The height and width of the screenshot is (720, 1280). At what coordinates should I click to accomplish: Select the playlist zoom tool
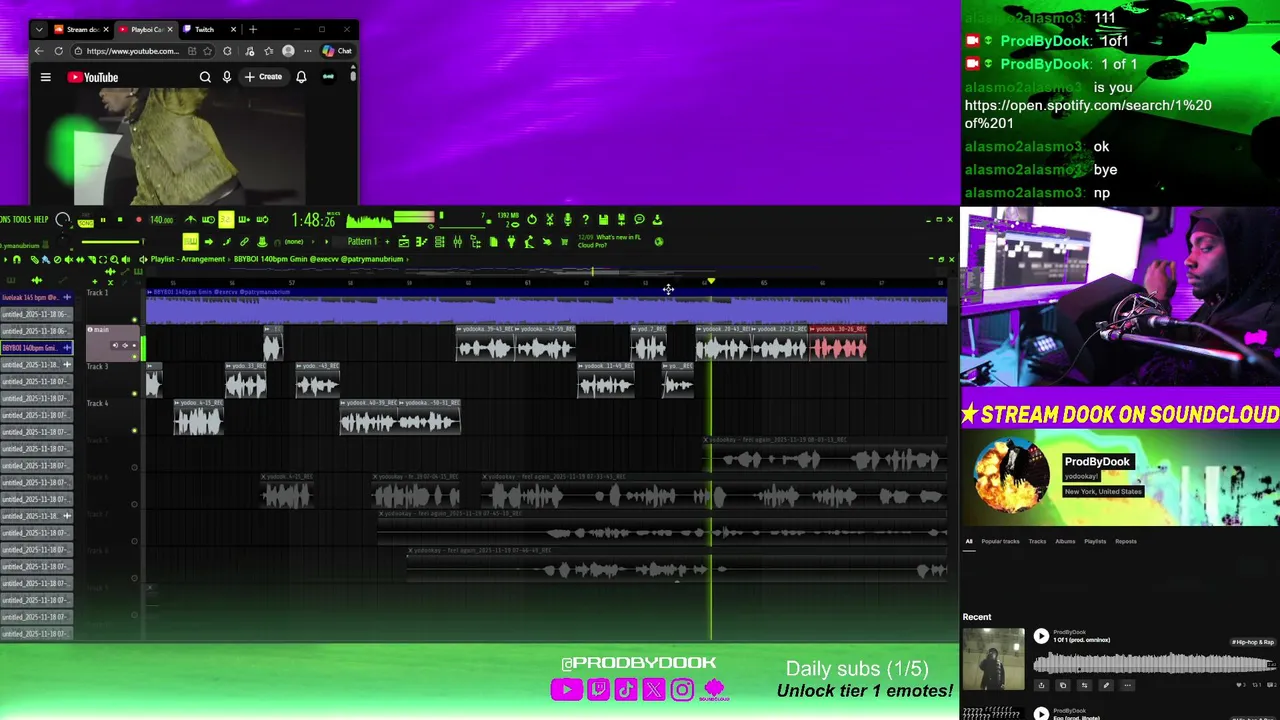click(x=114, y=259)
